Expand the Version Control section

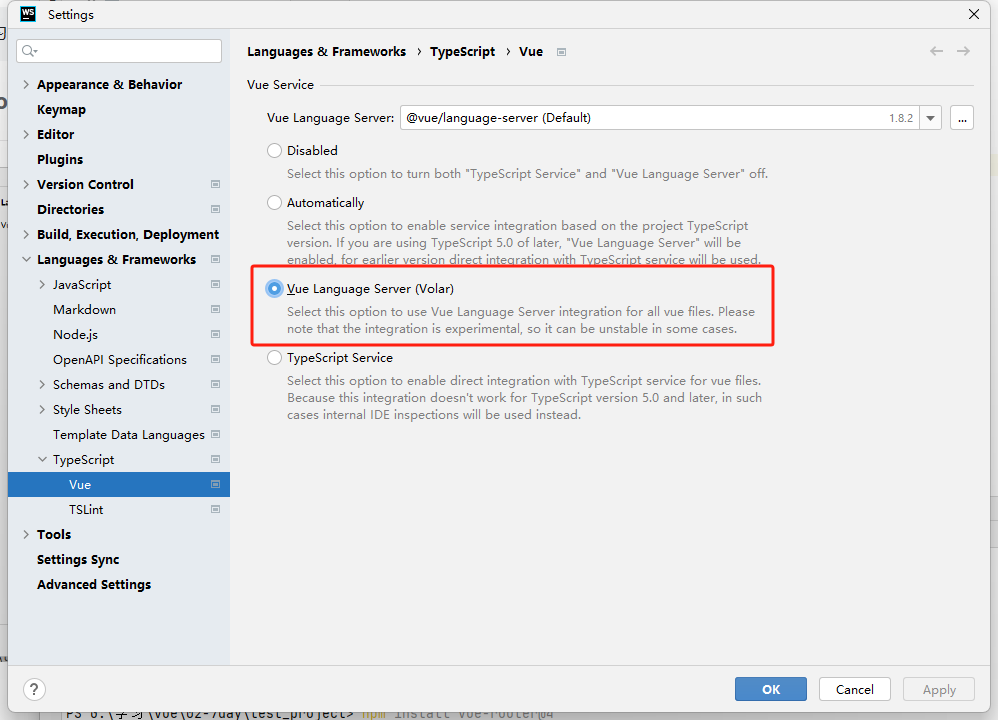point(26,185)
